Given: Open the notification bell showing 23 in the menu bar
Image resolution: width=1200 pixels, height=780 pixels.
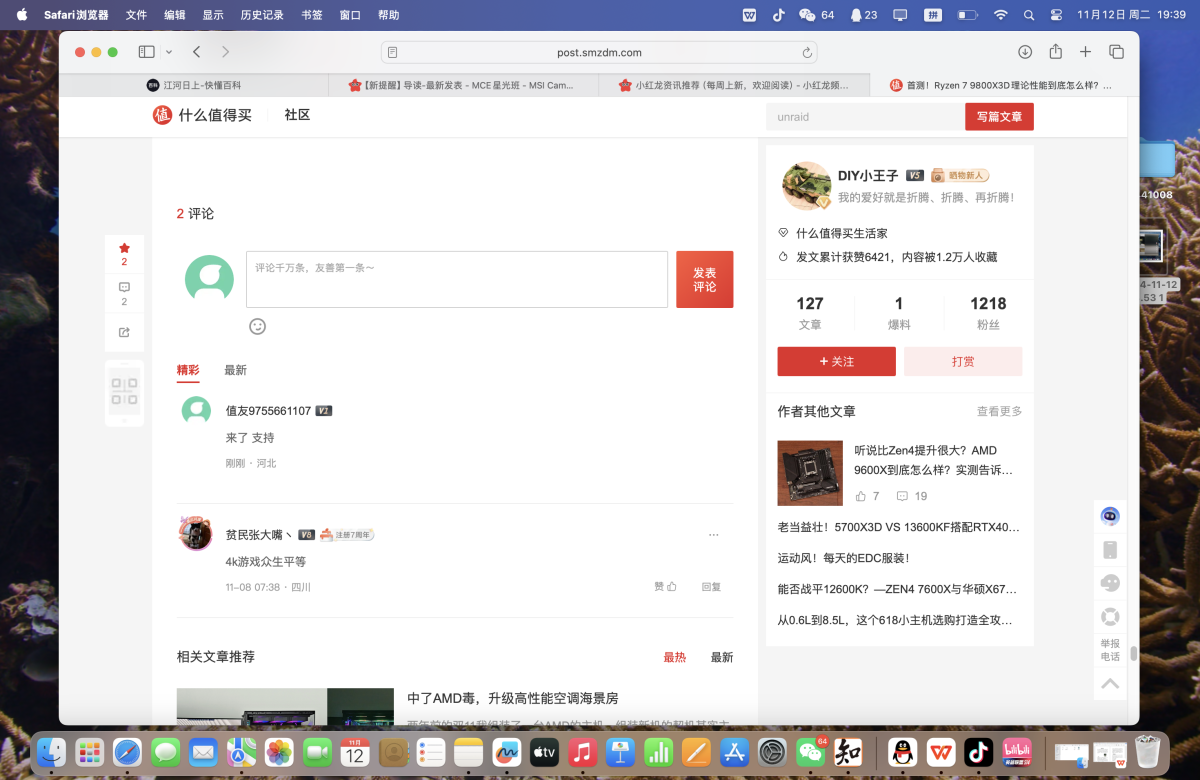Looking at the screenshot, I should [863, 15].
